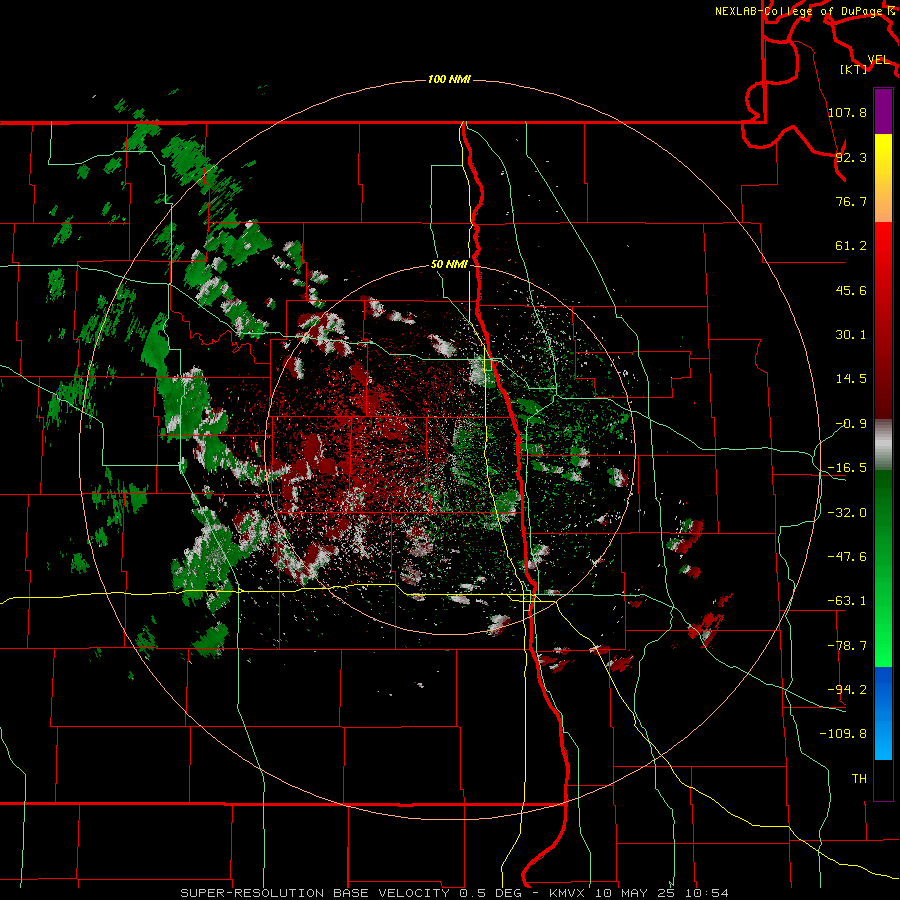Image resolution: width=900 pixels, height=900 pixels.
Task: Click the -63.1 value on velocity scale
Action: click(x=847, y=601)
